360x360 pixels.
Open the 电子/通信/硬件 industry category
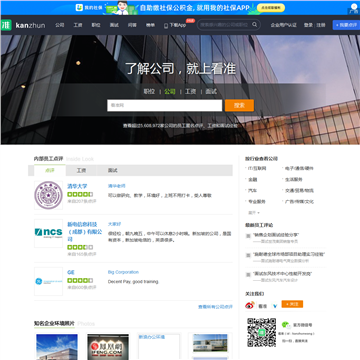tap(299, 168)
